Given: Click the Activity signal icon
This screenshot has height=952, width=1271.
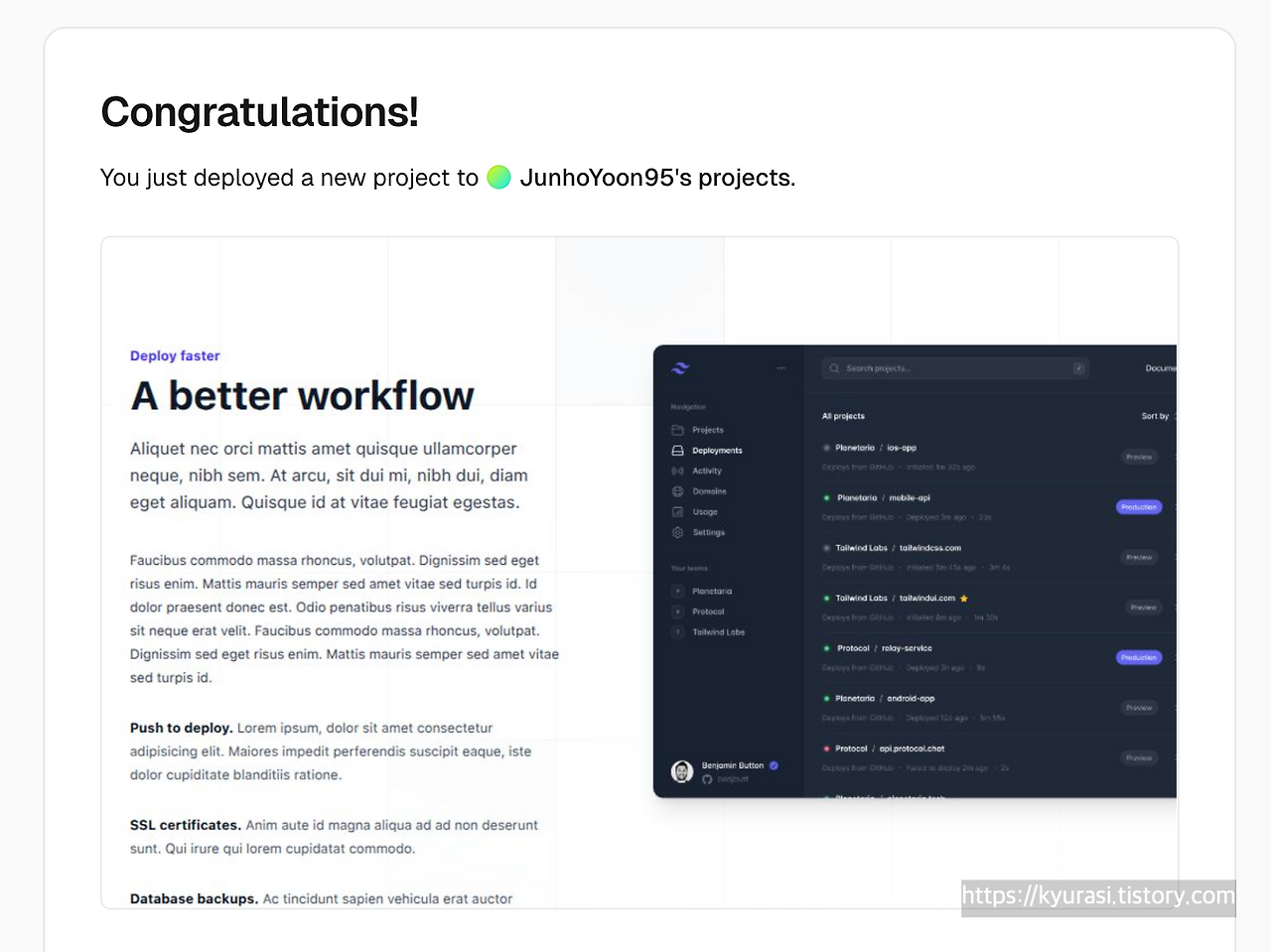Looking at the screenshot, I should 677,471.
